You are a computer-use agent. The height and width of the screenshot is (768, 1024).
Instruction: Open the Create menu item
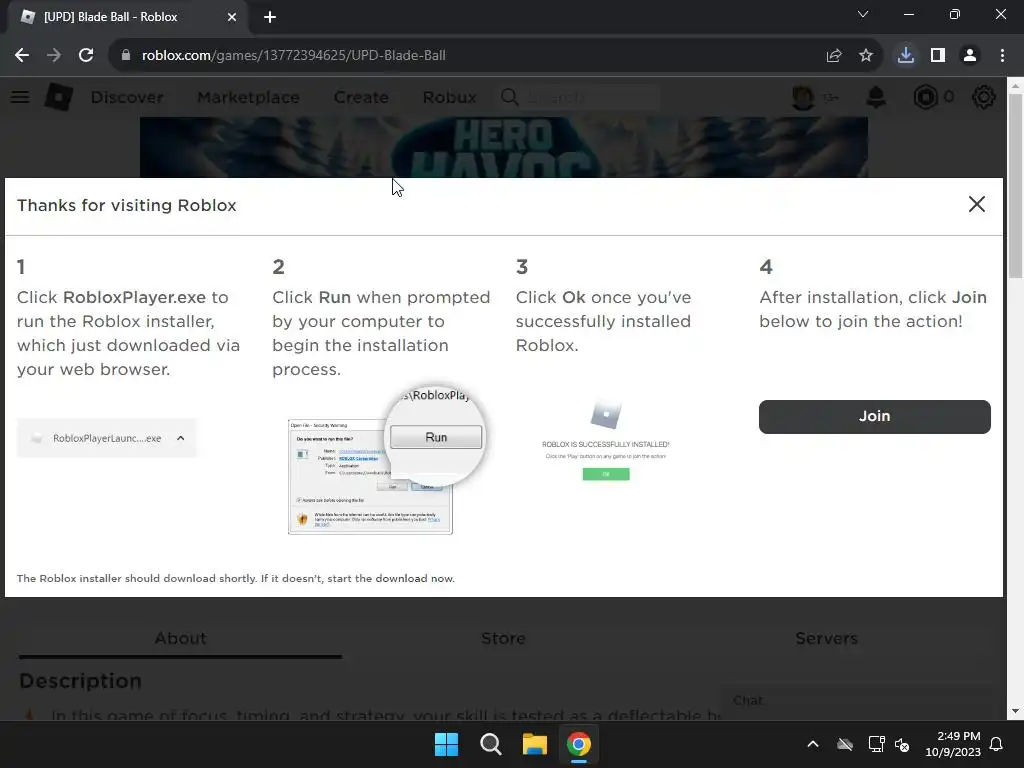[361, 97]
